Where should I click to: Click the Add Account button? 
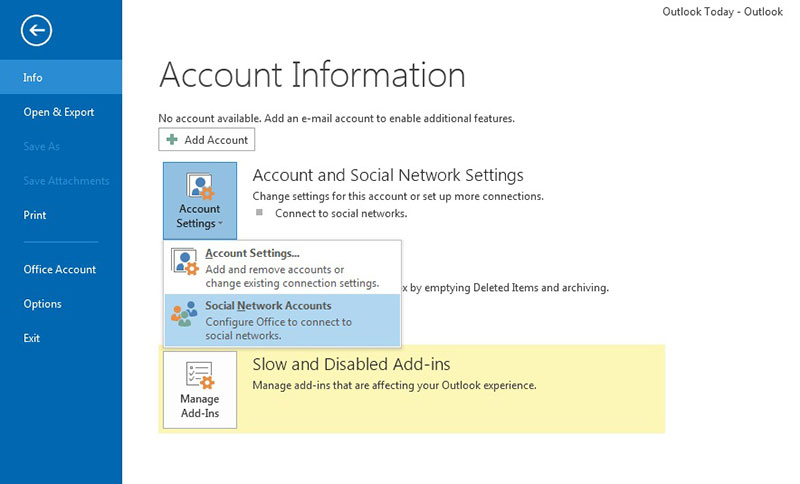tap(207, 139)
